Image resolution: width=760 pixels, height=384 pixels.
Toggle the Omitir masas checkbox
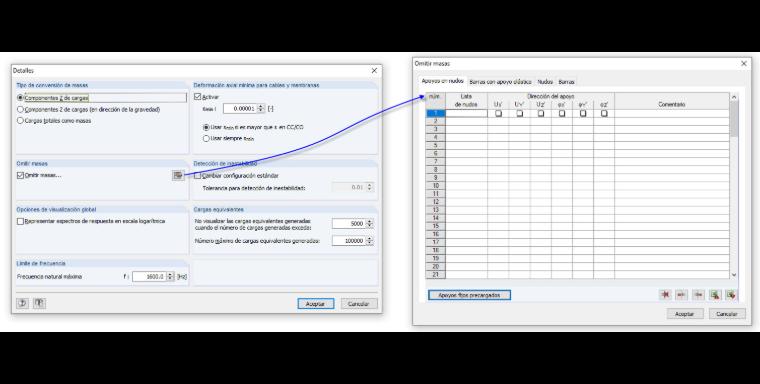point(20,176)
